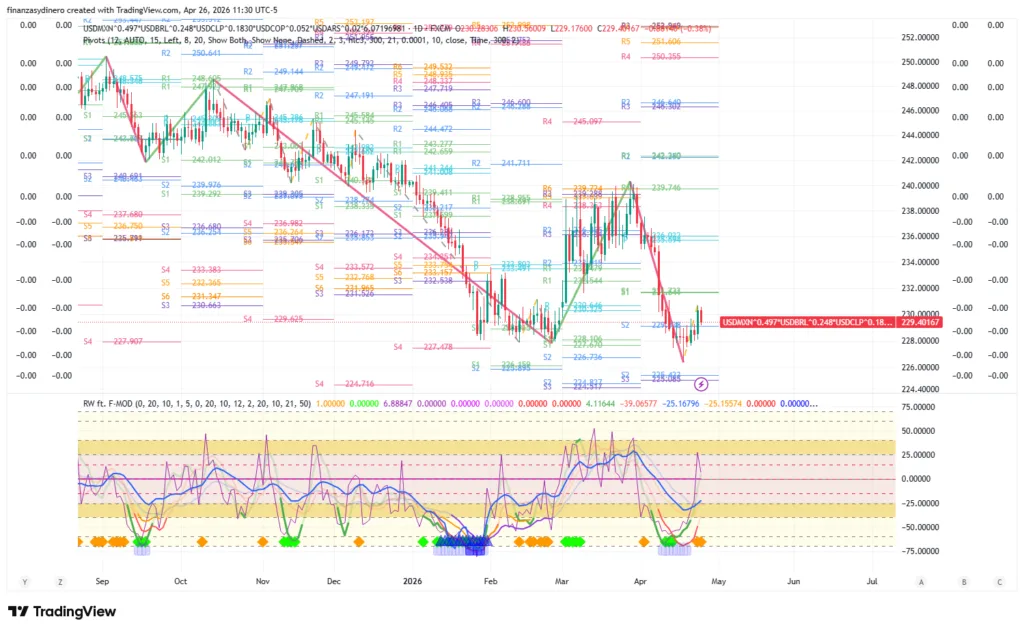Click the 2026 label on time axis

(412, 580)
